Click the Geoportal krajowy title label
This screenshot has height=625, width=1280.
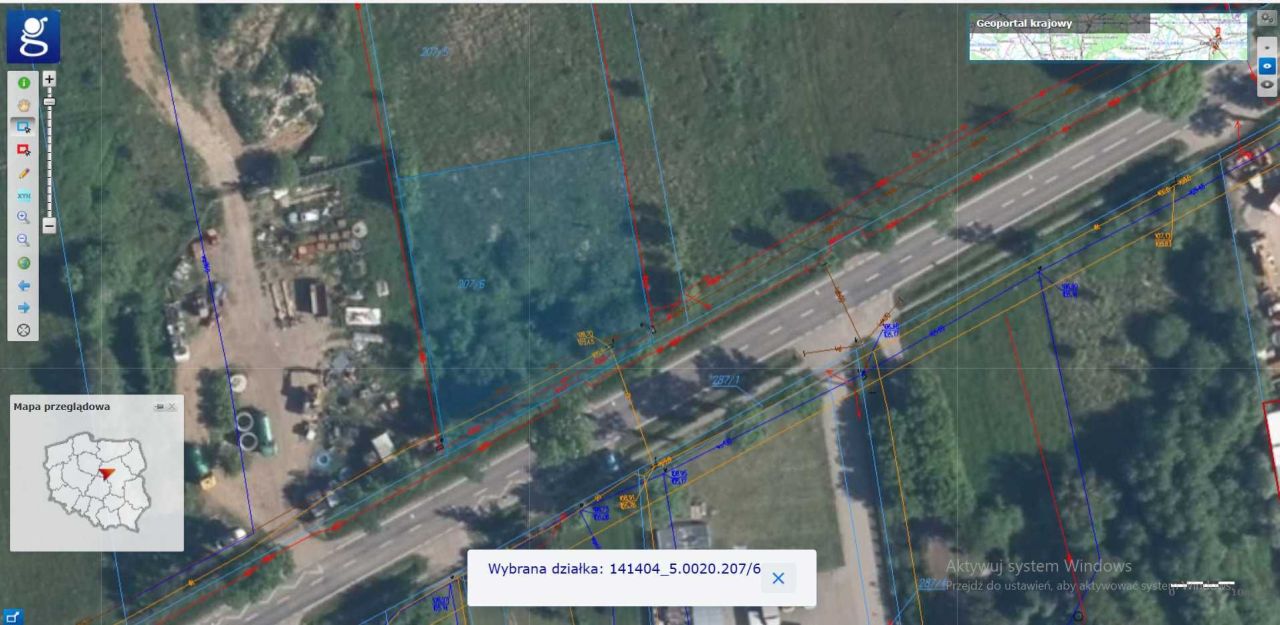click(x=1024, y=23)
